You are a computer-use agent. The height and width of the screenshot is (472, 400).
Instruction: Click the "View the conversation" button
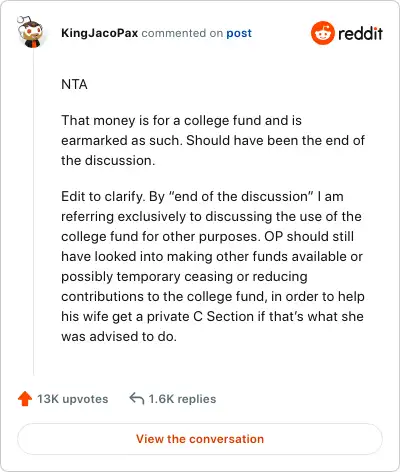click(x=200, y=439)
